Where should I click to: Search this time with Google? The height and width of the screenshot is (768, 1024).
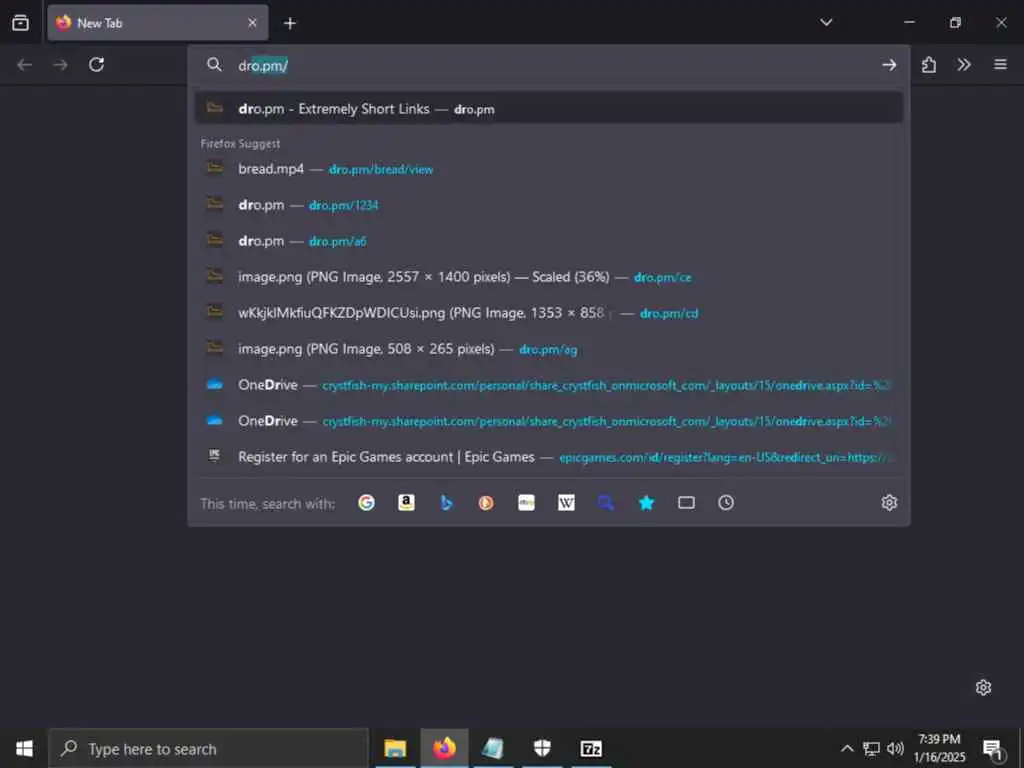366,502
